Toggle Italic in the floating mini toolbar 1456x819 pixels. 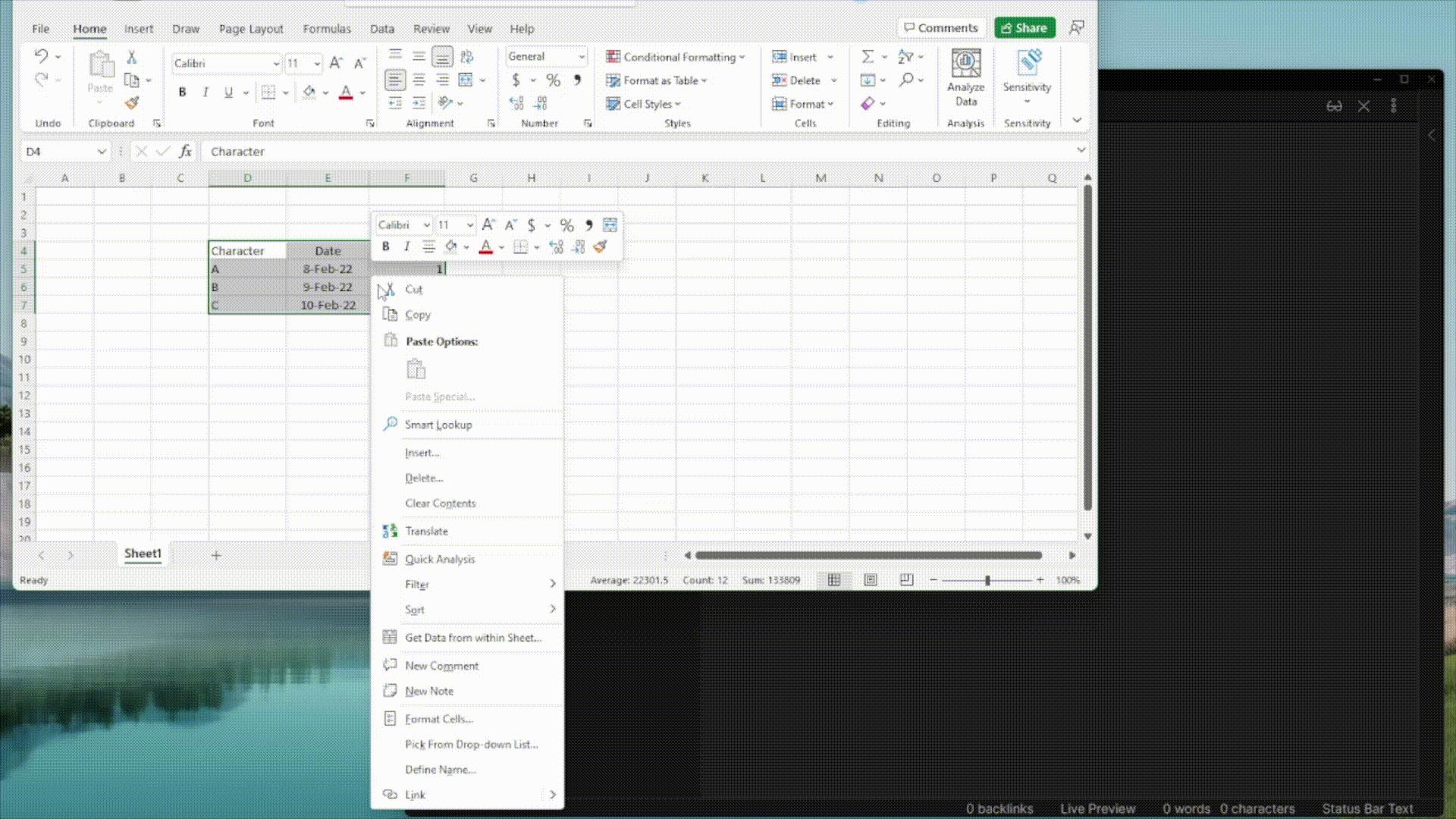pyautogui.click(x=407, y=246)
